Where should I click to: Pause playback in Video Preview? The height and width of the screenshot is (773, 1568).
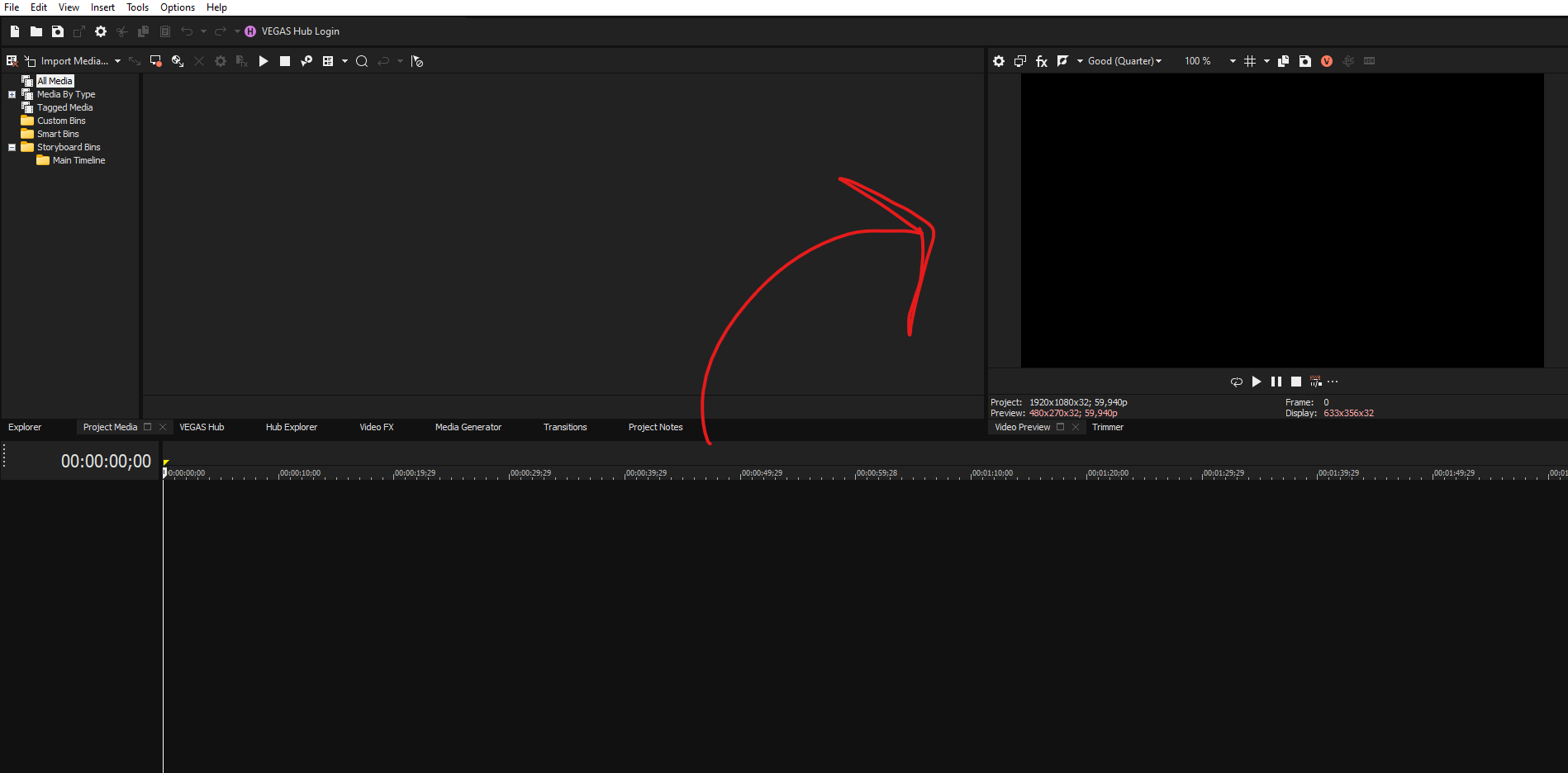(1276, 382)
